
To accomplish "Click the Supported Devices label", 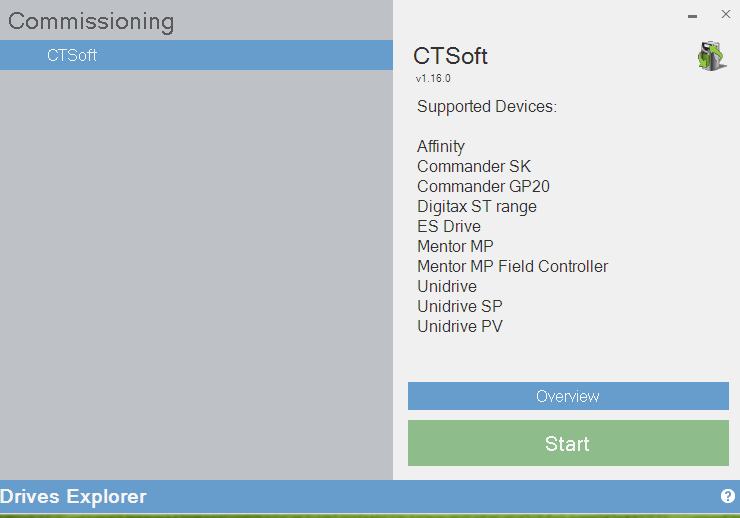I will (486, 106).
